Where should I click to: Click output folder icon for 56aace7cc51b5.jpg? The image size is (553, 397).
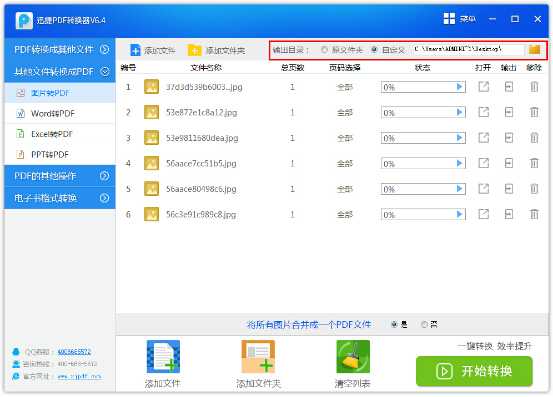pos(509,163)
